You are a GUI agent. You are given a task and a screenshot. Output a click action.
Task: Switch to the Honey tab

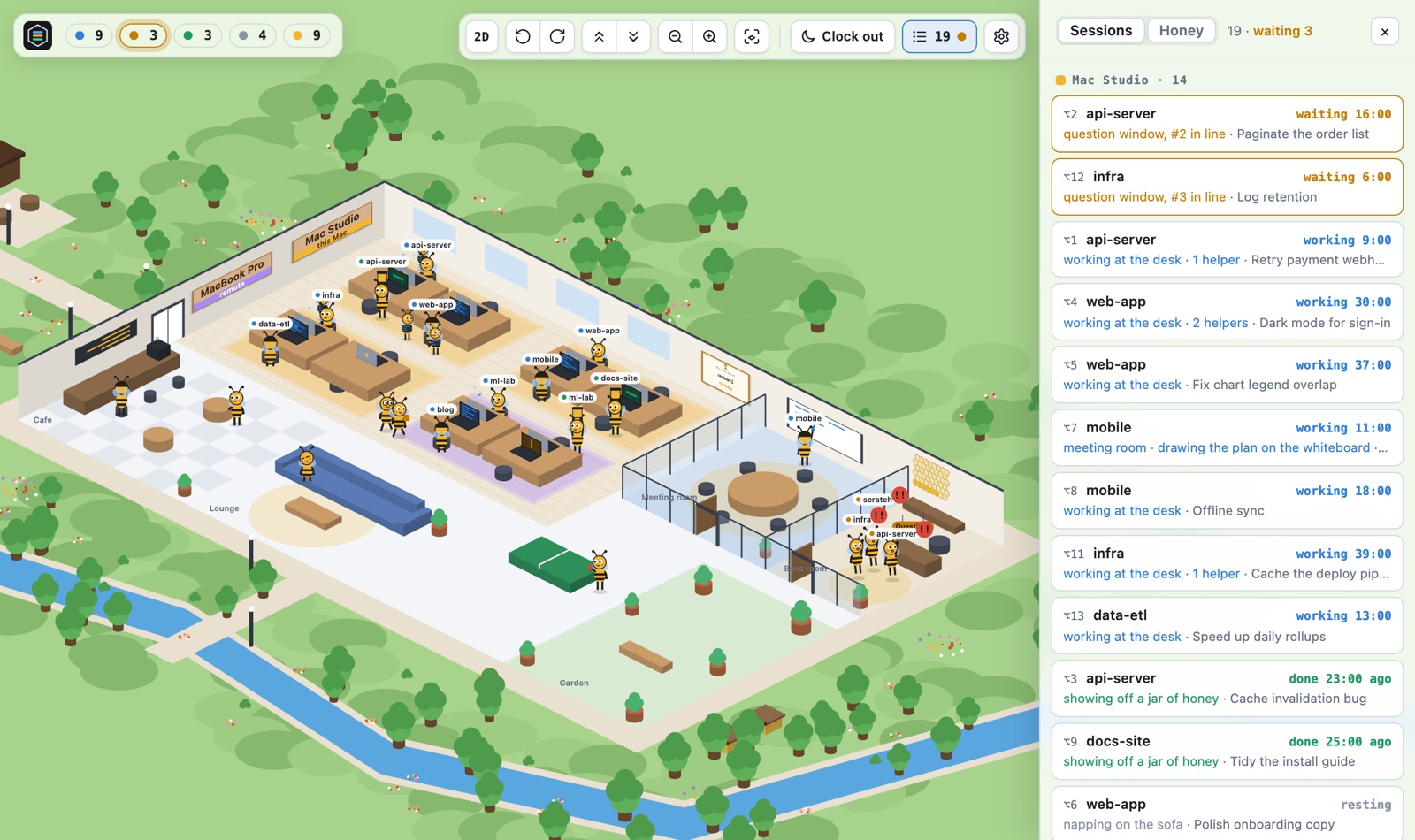tap(1182, 30)
